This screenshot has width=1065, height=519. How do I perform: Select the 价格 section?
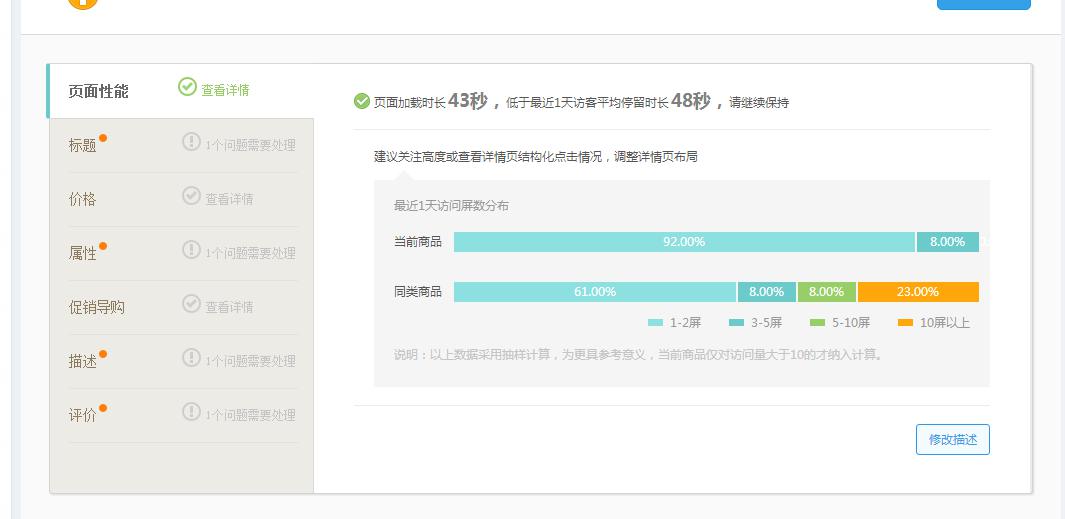83,199
